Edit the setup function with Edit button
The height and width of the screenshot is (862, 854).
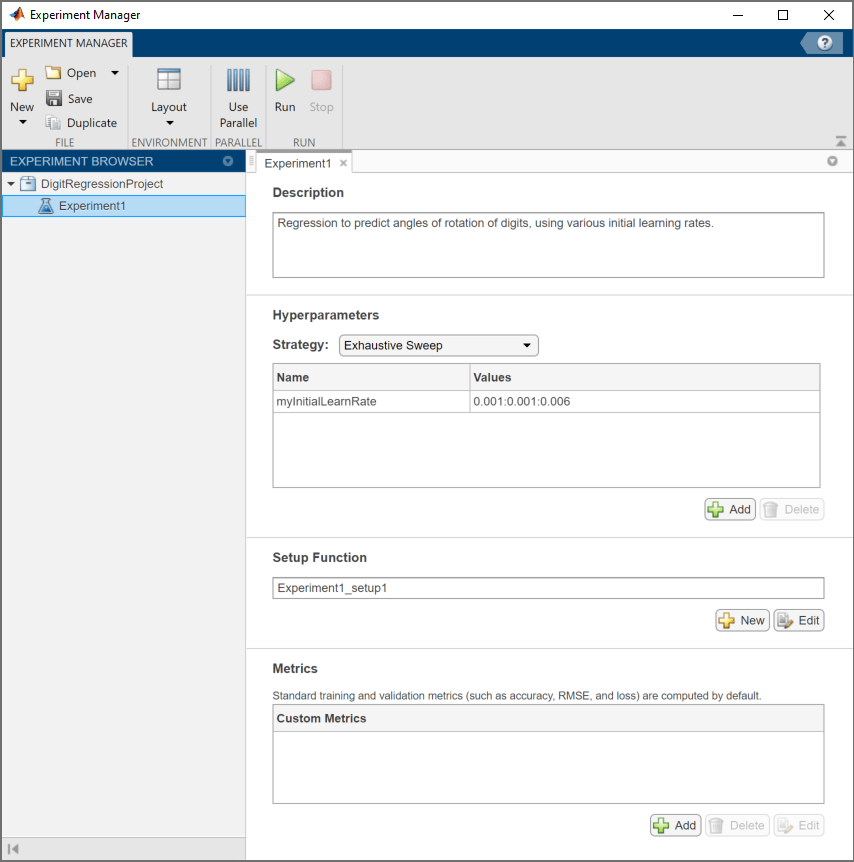798,620
